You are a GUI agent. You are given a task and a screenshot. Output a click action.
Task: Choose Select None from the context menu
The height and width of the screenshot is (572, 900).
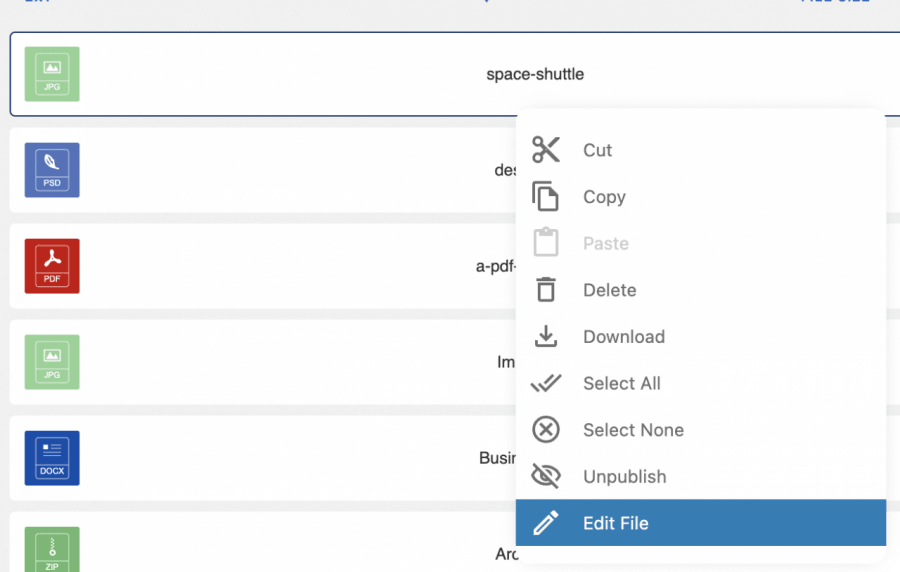(x=633, y=430)
